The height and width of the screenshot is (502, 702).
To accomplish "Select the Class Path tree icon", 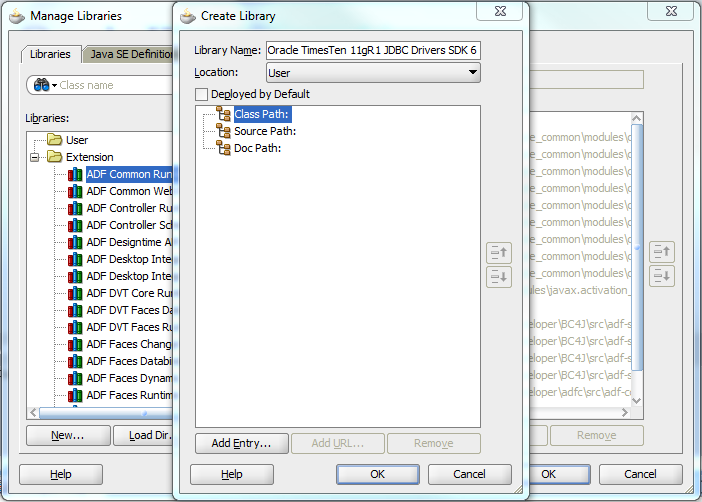I will coord(223,114).
